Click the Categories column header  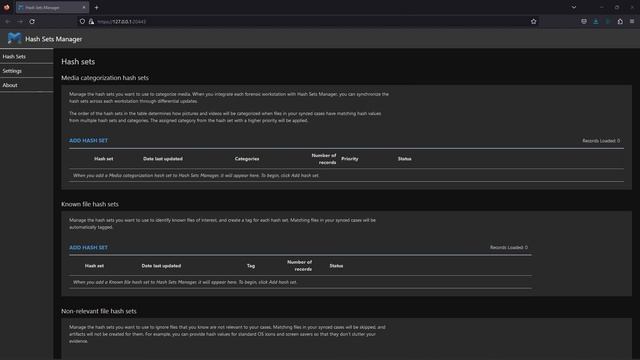pos(247,159)
